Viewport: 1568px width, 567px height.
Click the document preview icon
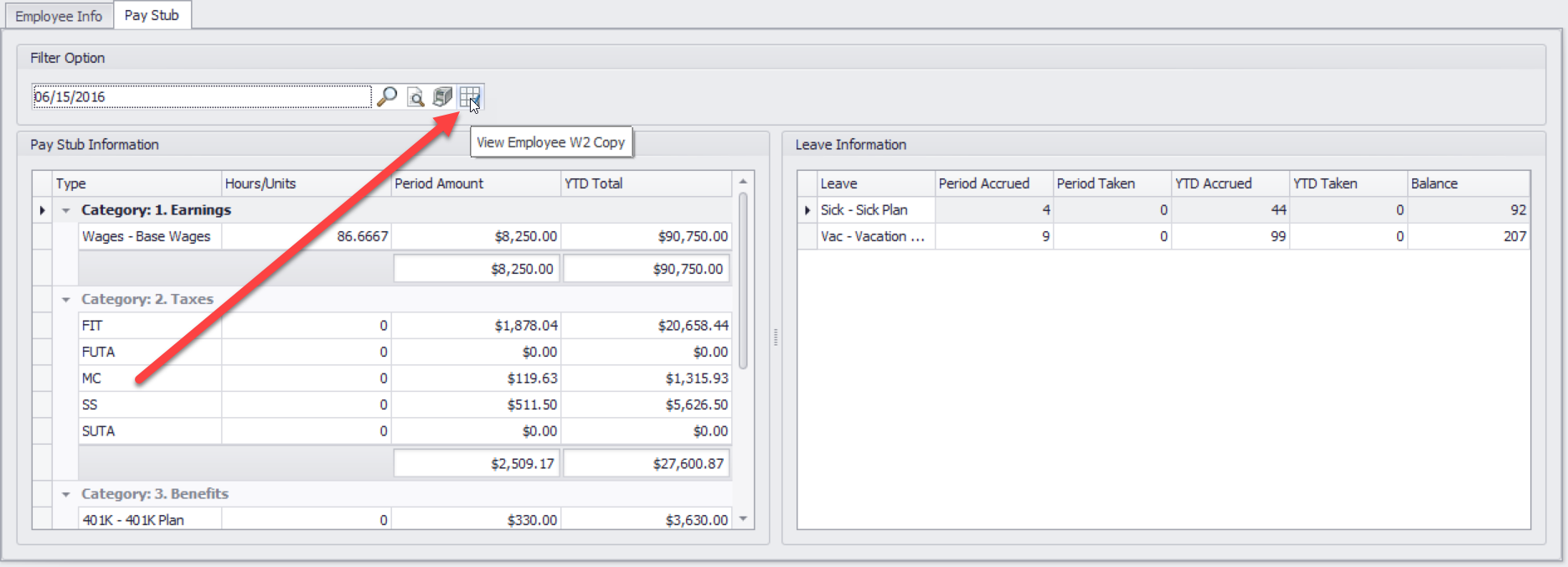pyautogui.click(x=415, y=97)
